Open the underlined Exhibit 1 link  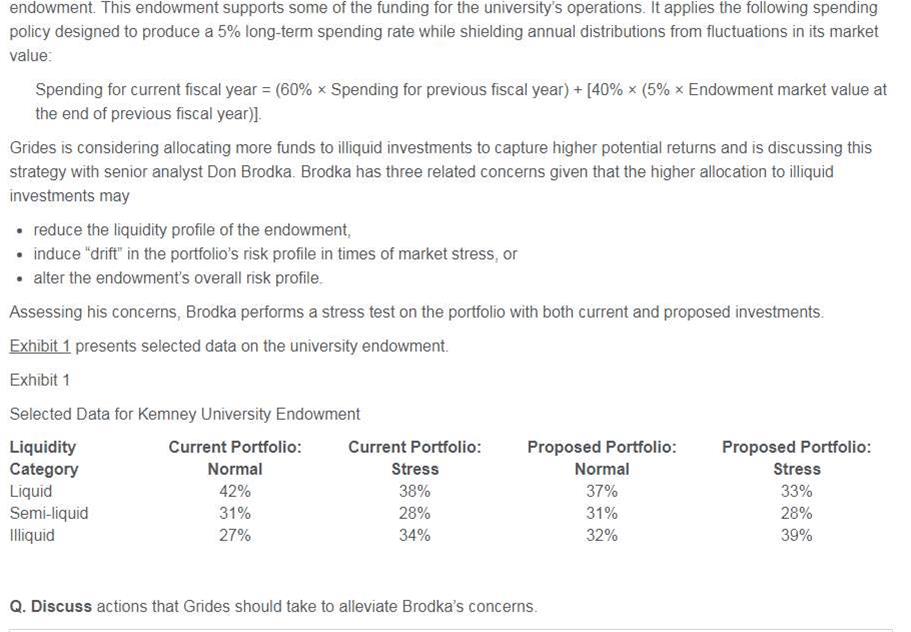(x=40, y=346)
